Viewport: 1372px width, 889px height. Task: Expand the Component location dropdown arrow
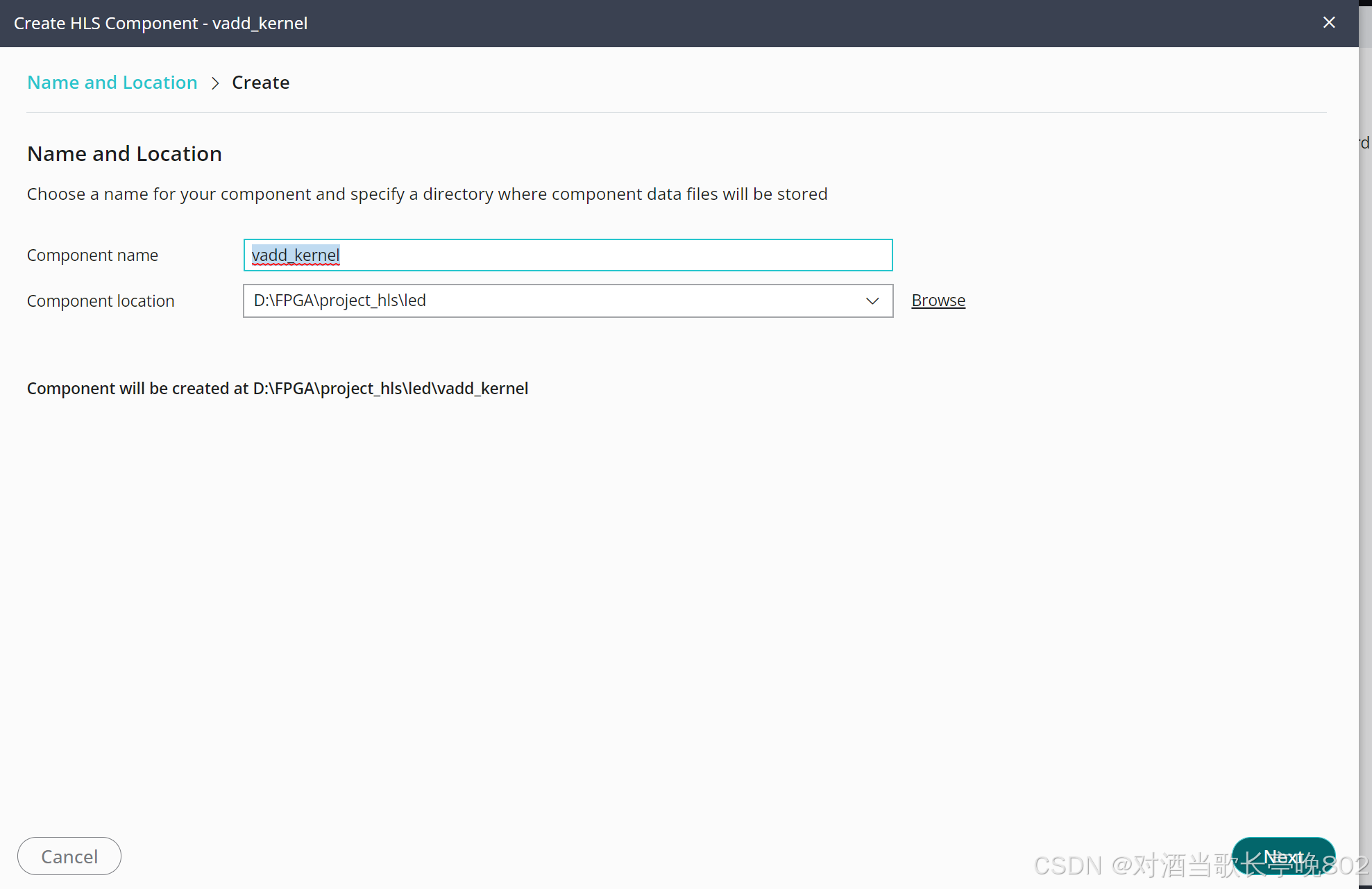coord(872,300)
